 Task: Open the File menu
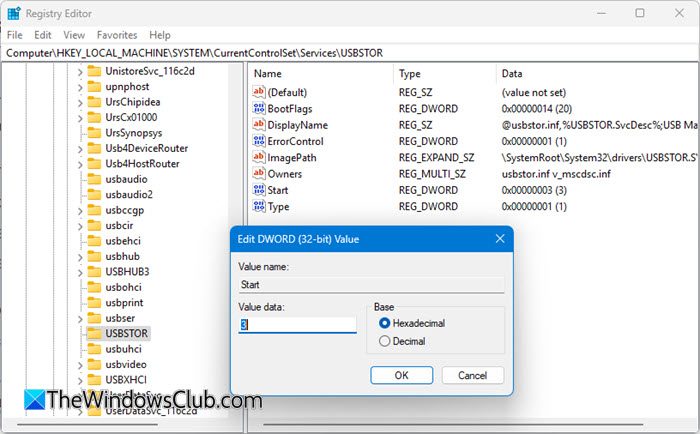[15, 35]
